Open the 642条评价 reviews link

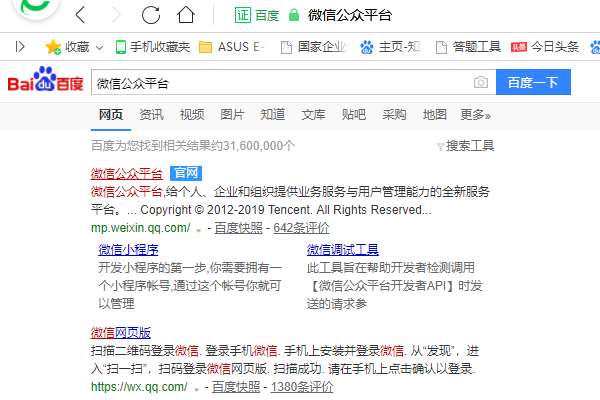[x=301, y=228]
